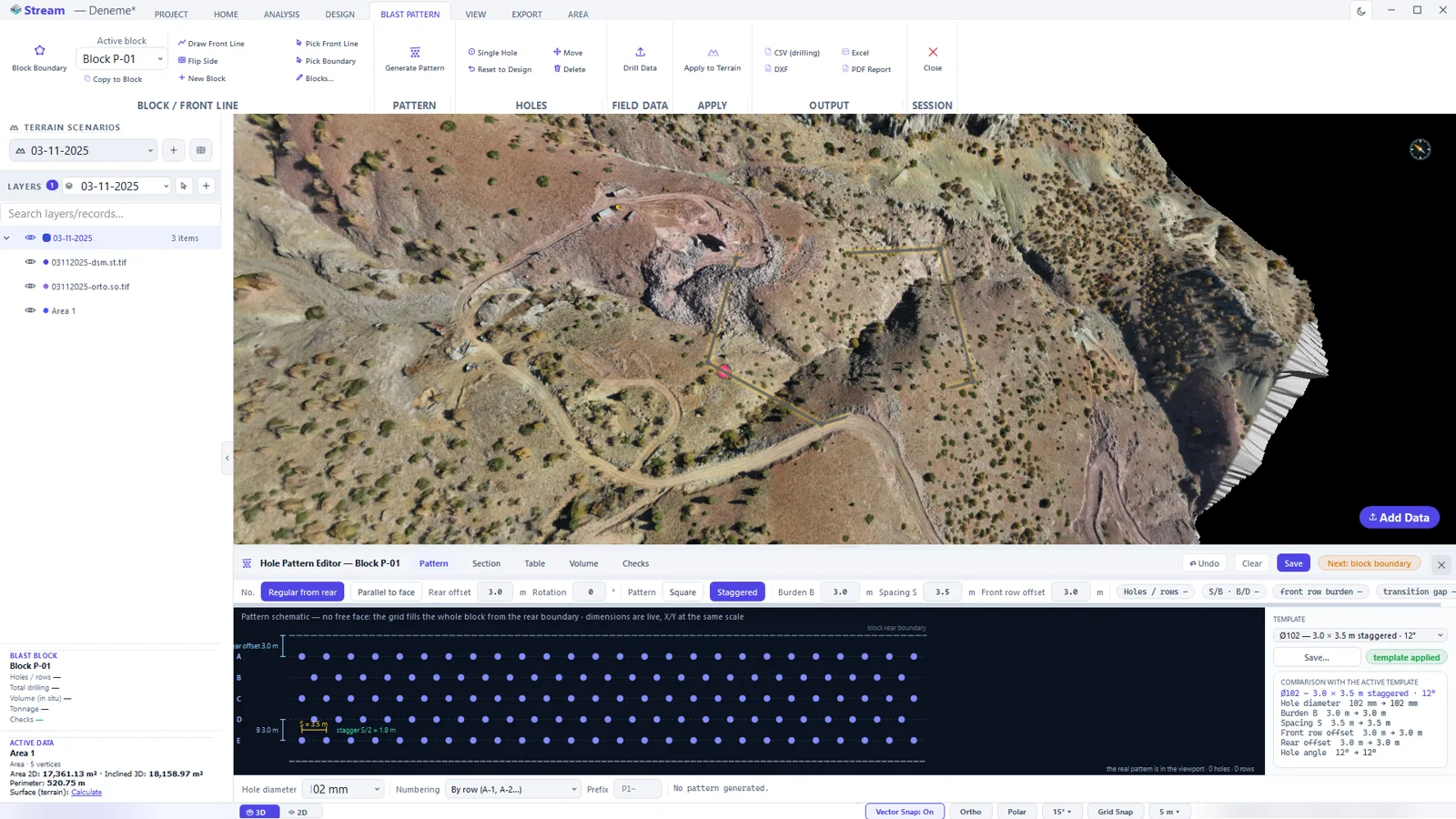Image resolution: width=1456 pixels, height=819 pixels.
Task: Add new terrain scenario plus button
Action: [x=174, y=150]
